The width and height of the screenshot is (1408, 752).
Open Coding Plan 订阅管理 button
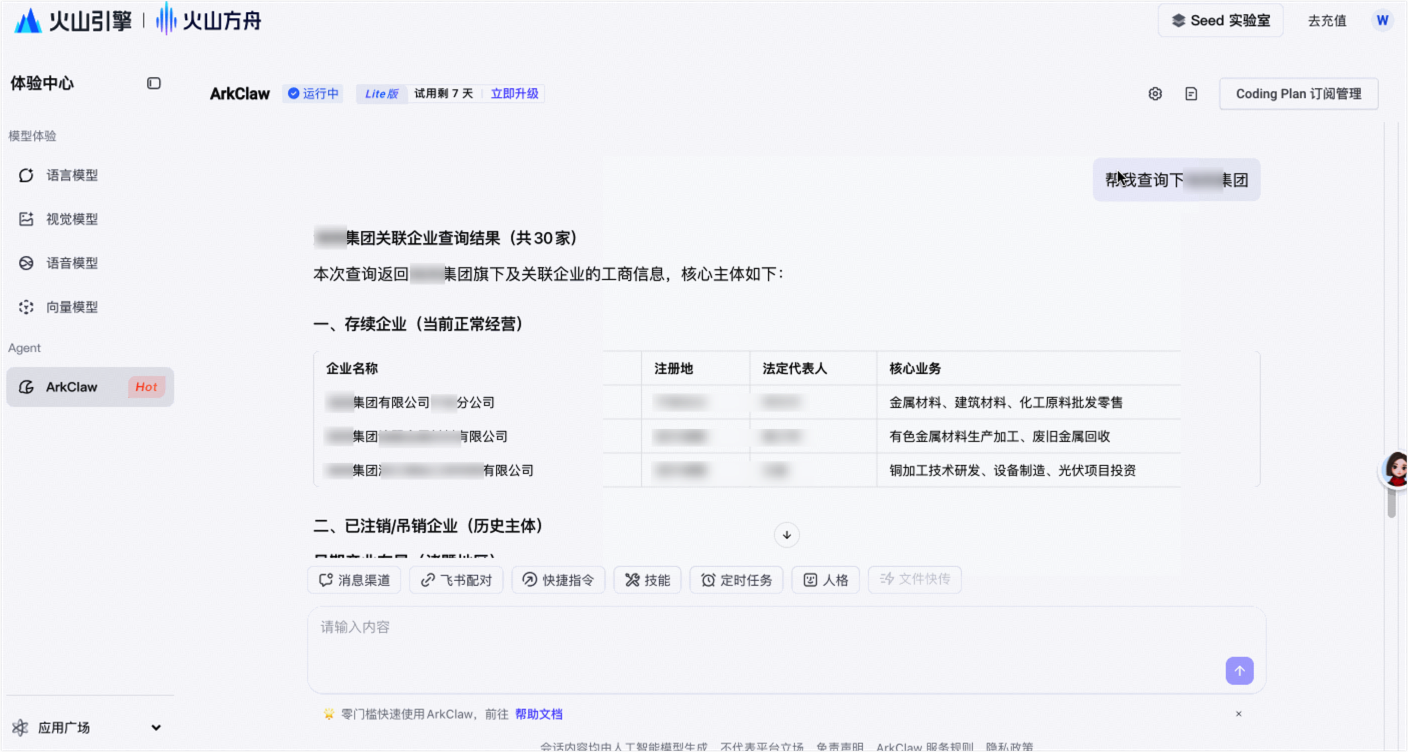click(1298, 94)
